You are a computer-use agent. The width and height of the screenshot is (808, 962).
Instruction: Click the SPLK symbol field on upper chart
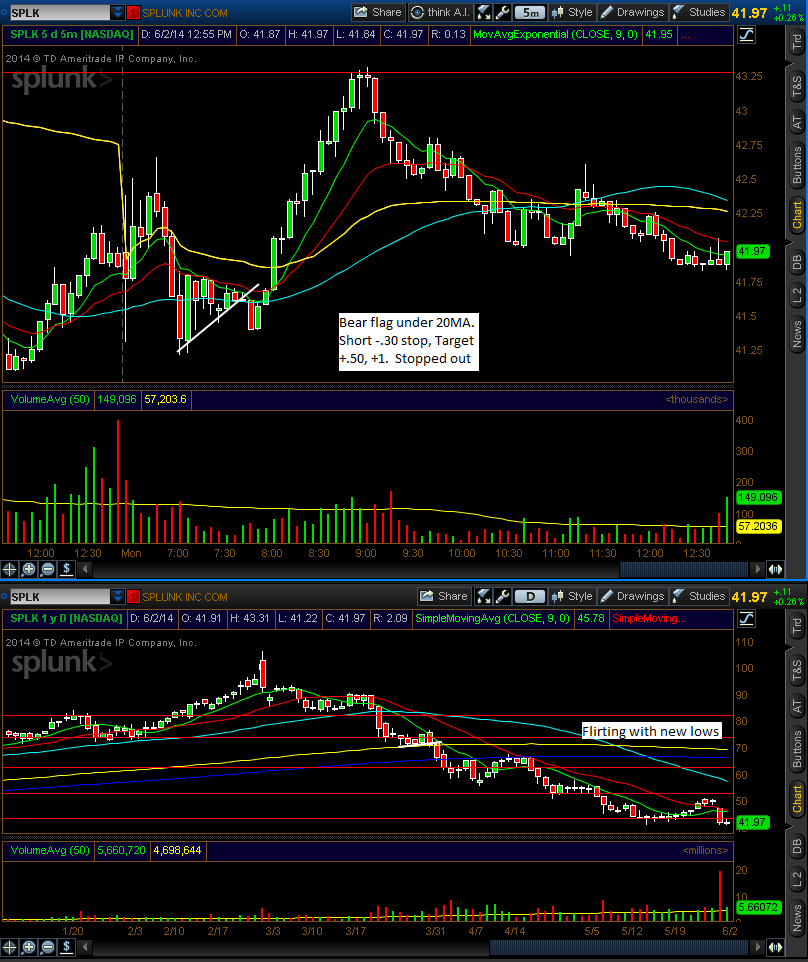point(60,12)
